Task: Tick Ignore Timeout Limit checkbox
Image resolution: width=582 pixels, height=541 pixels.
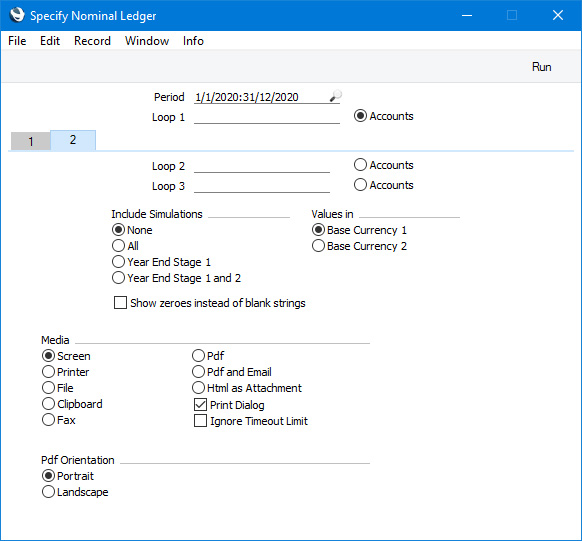Action: pos(200,421)
